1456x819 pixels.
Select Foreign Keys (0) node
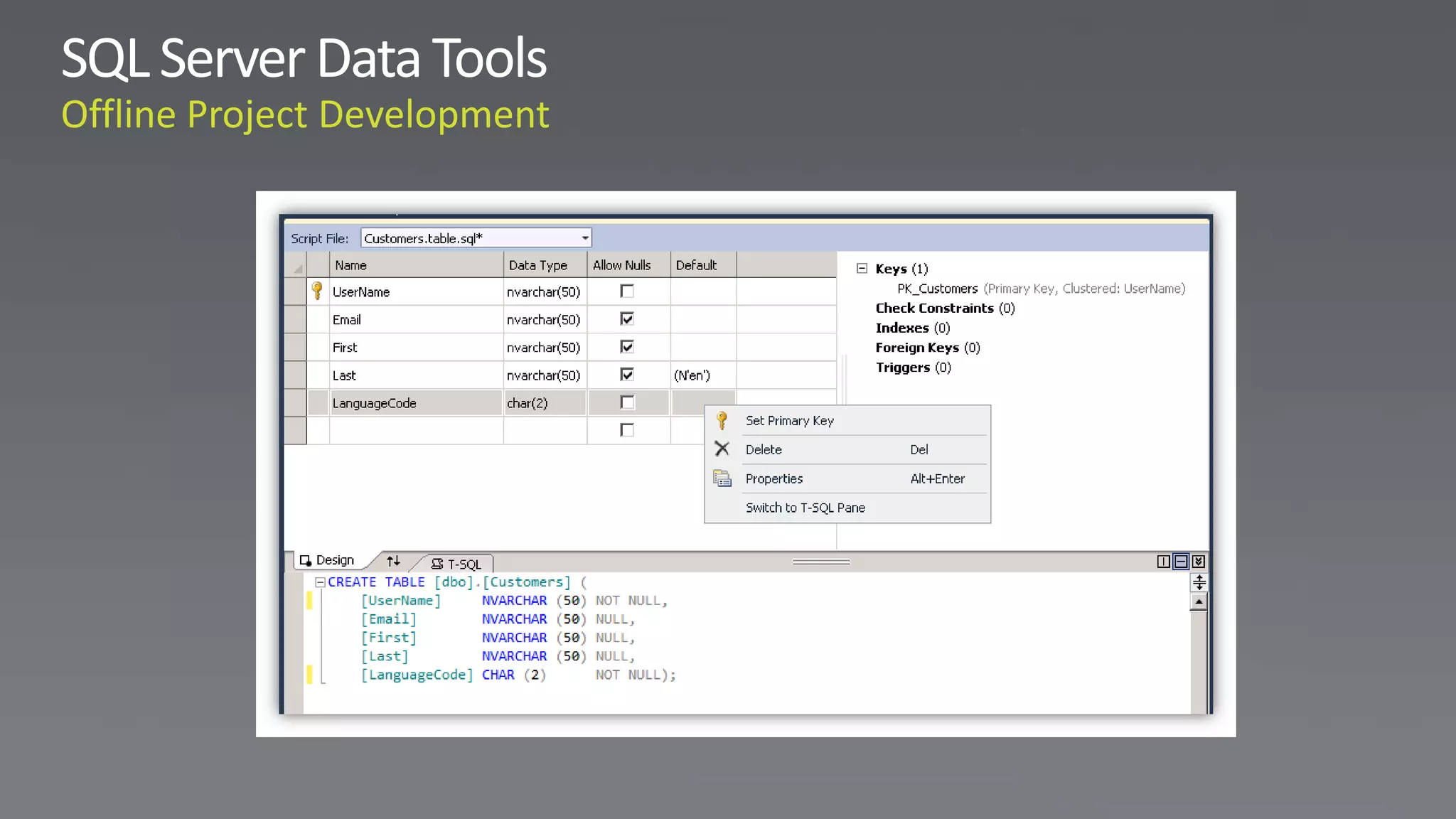[928, 348]
